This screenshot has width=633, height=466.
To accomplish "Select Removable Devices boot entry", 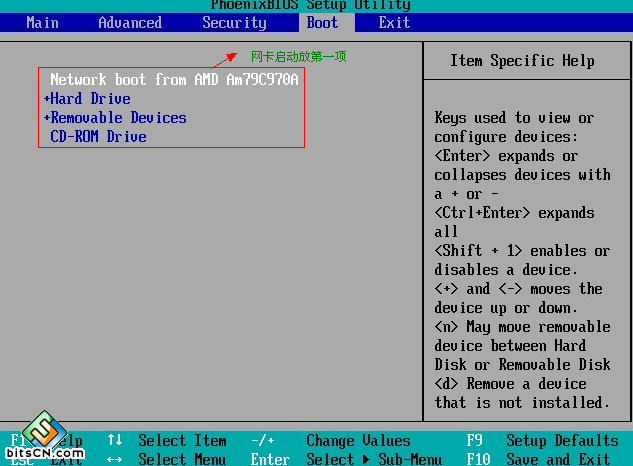I will coord(118,118).
